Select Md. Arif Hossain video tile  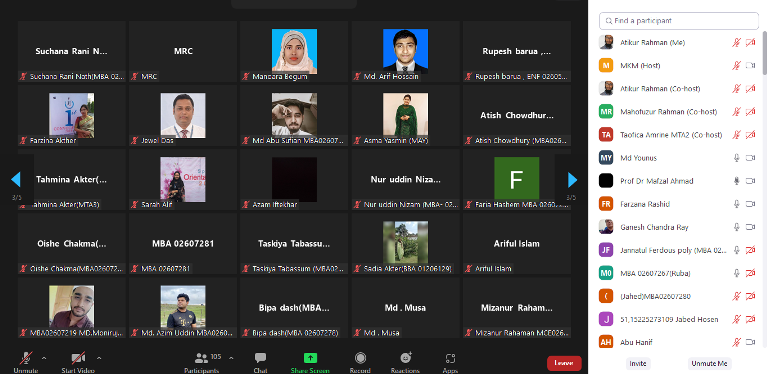(x=406, y=51)
